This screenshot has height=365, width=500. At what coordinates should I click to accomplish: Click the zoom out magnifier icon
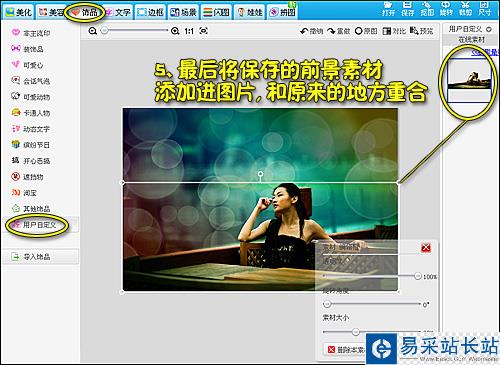[93, 31]
